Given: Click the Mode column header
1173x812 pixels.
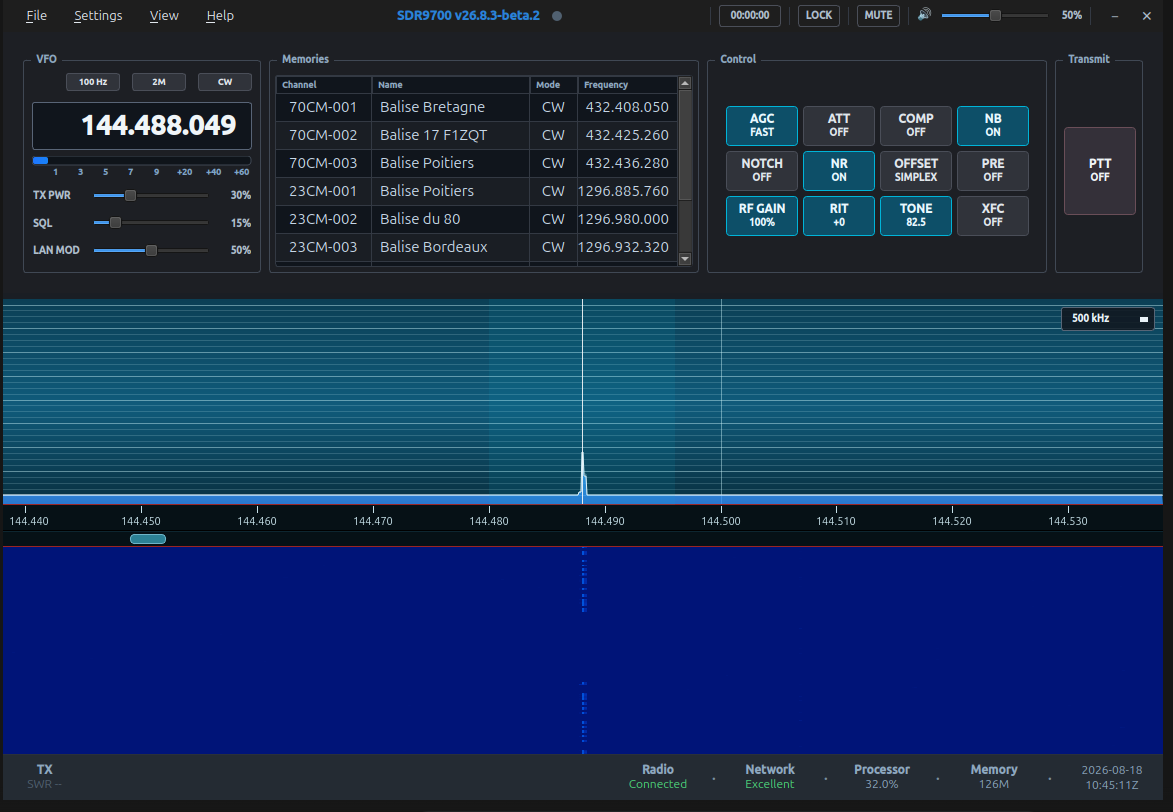Looking at the screenshot, I should click(554, 85).
